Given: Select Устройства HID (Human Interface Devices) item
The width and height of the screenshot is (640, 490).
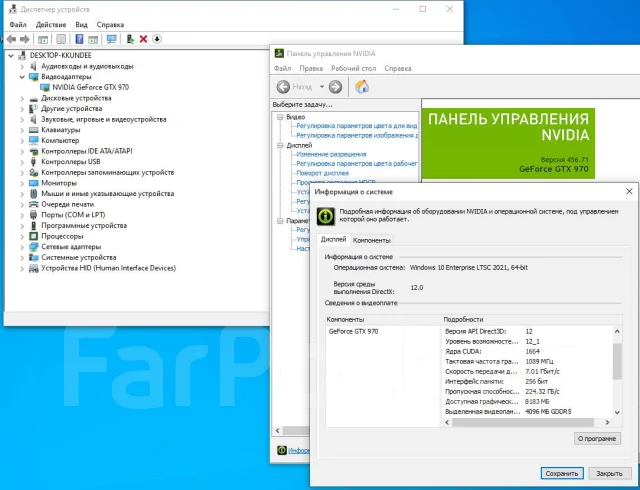Looking at the screenshot, I should [x=109, y=268].
